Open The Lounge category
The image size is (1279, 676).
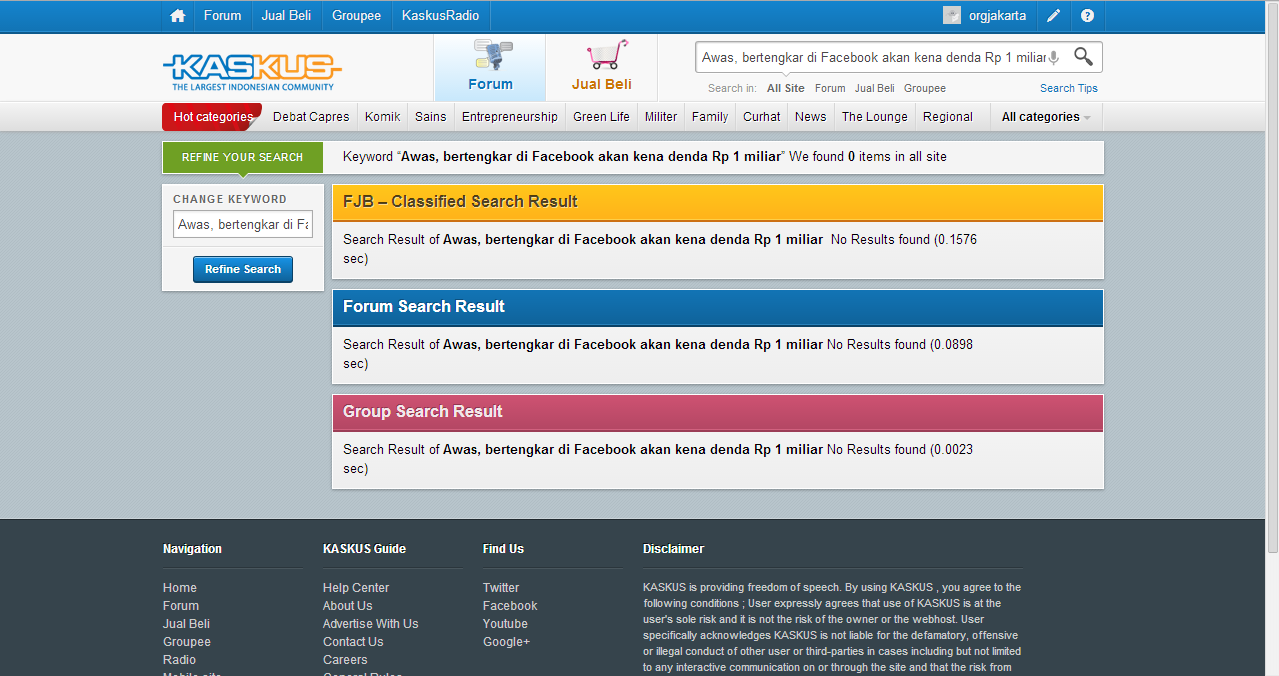pyautogui.click(x=875, y=117)
